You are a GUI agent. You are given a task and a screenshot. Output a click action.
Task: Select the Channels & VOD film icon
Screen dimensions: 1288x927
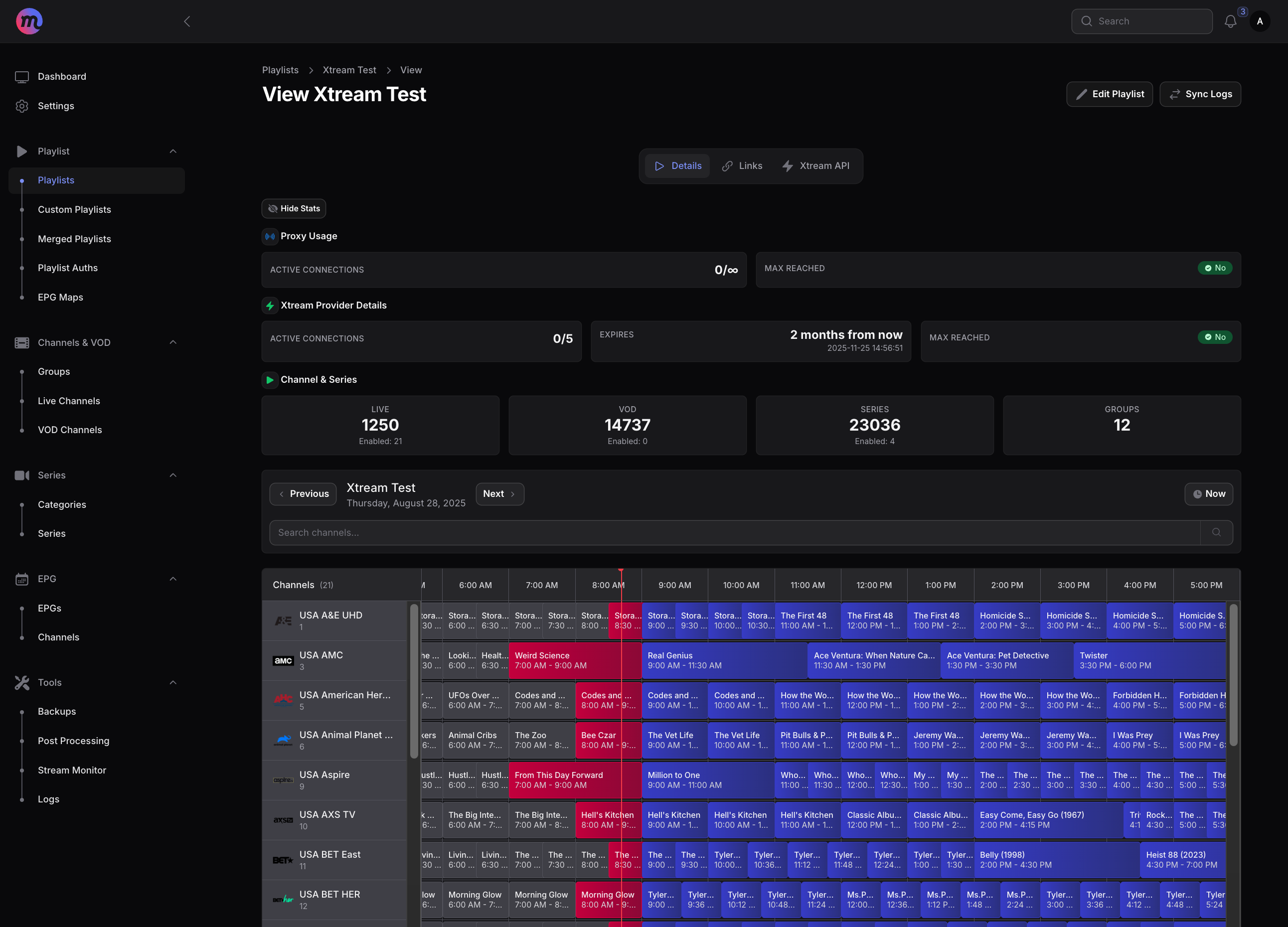tap(21, 342)
